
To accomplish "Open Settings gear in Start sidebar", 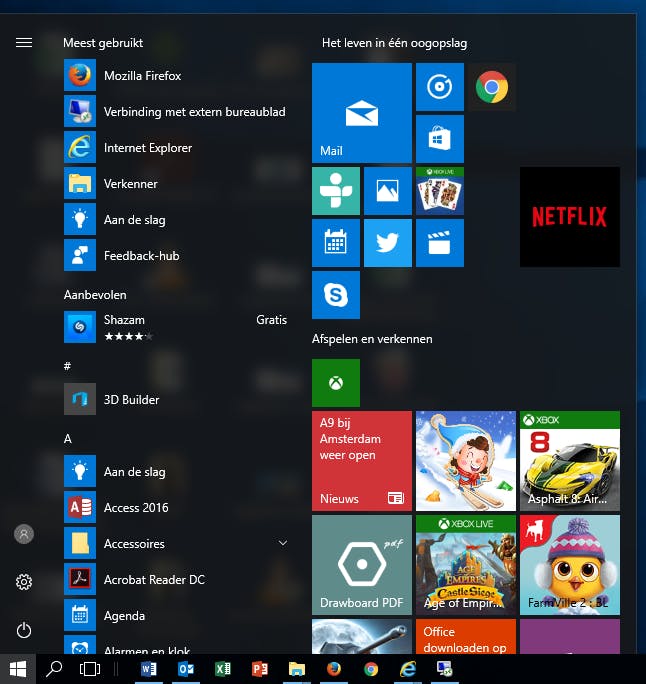I will click(24, 582).
